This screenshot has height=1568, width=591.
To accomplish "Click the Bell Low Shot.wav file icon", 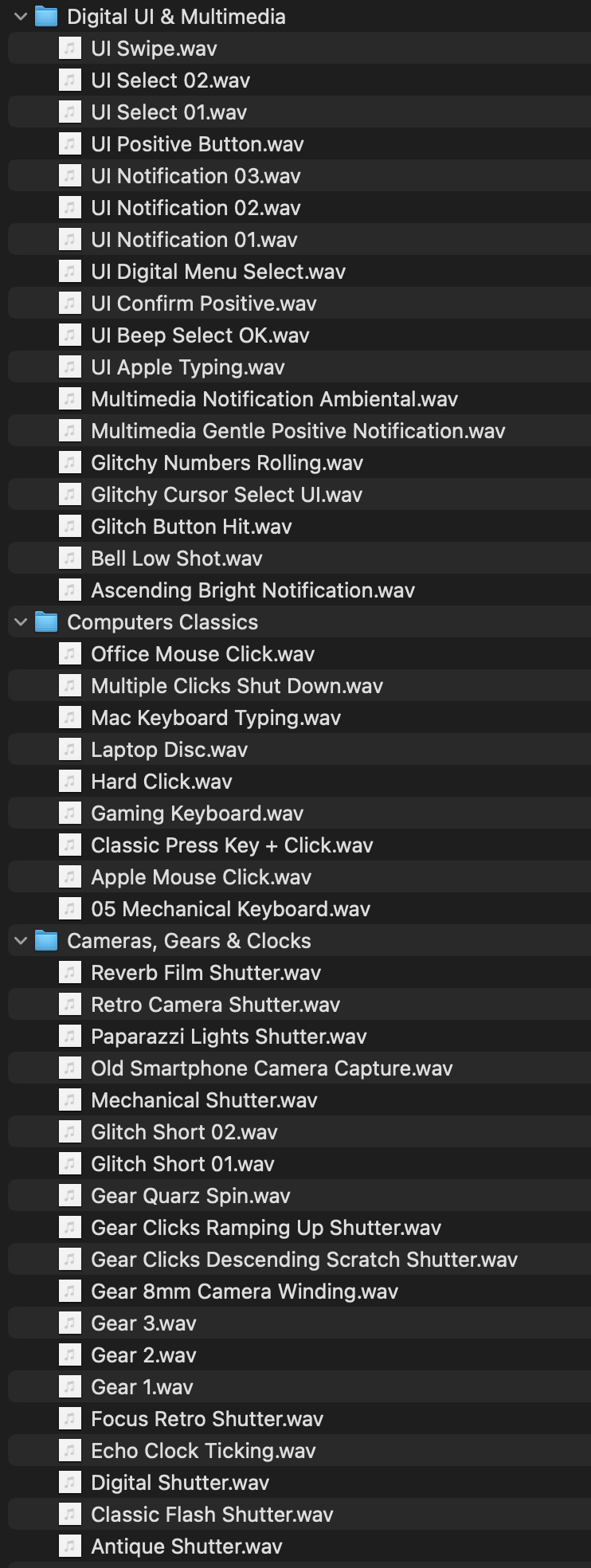I will [70, 559].
